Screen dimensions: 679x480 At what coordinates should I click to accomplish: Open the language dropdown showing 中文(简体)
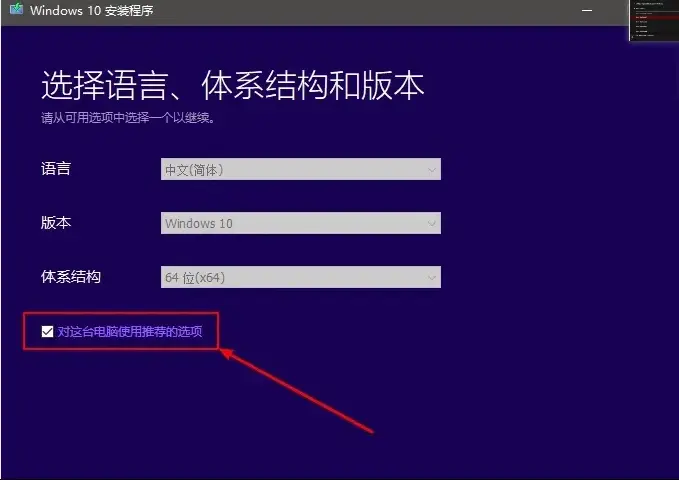(x=300, y=170)
